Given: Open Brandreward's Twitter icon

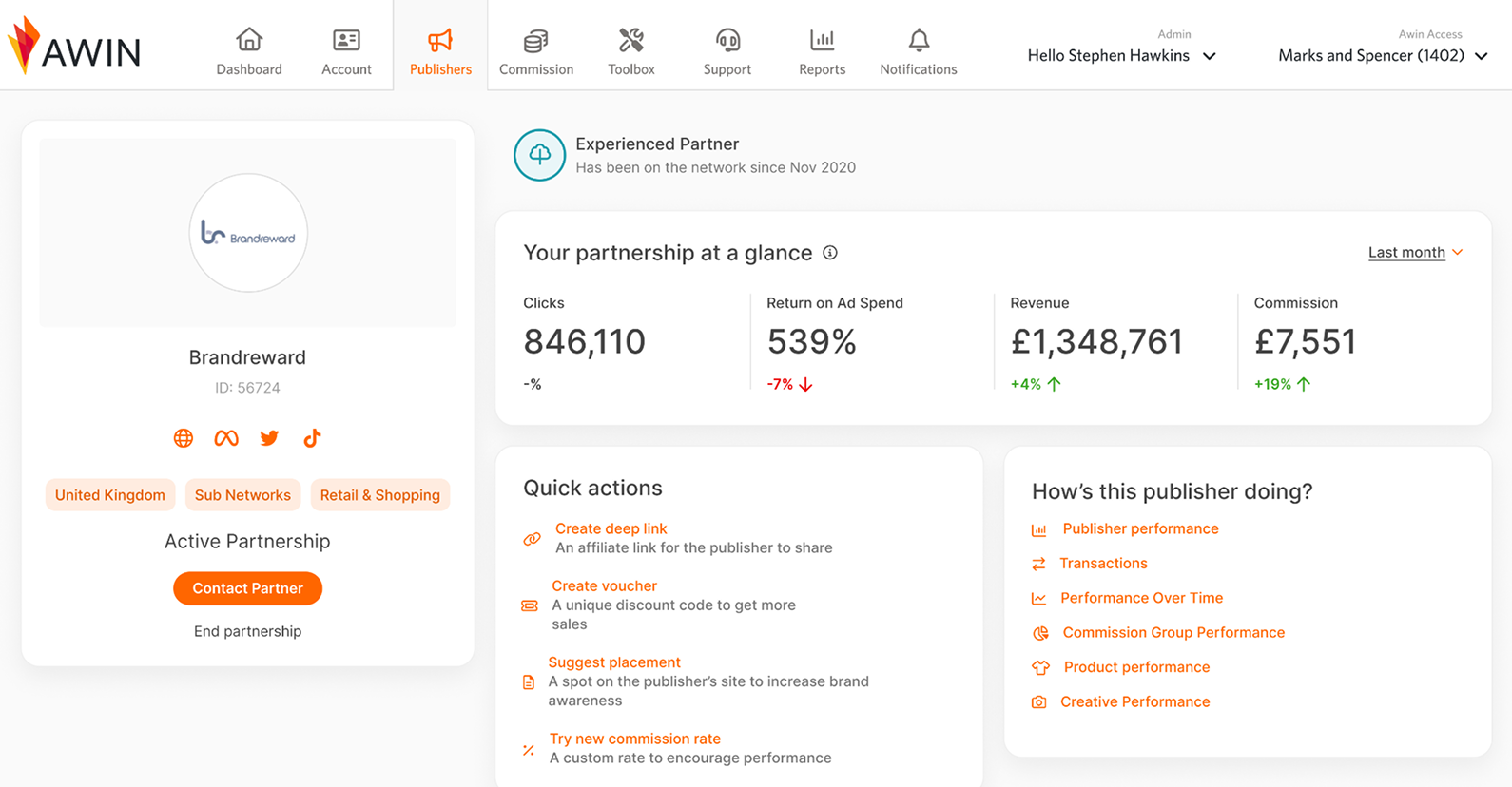Looking at the screenshot, I should pos(269,438).
